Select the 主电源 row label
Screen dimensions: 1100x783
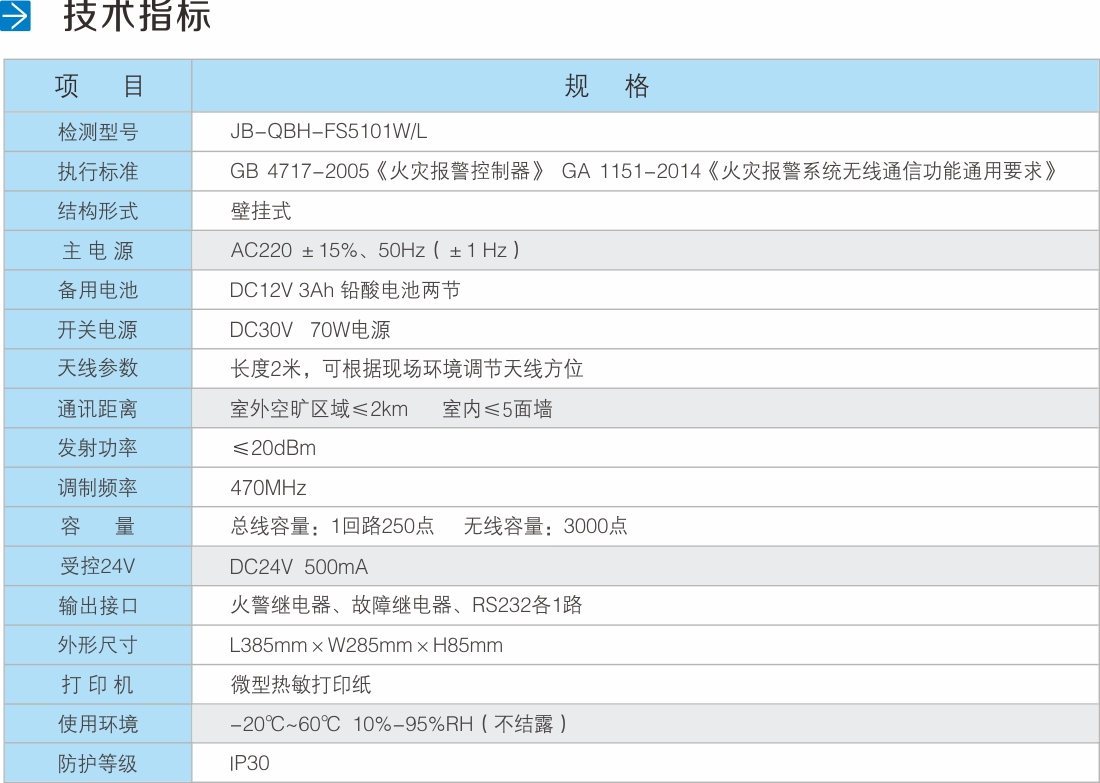pos(97,250)
